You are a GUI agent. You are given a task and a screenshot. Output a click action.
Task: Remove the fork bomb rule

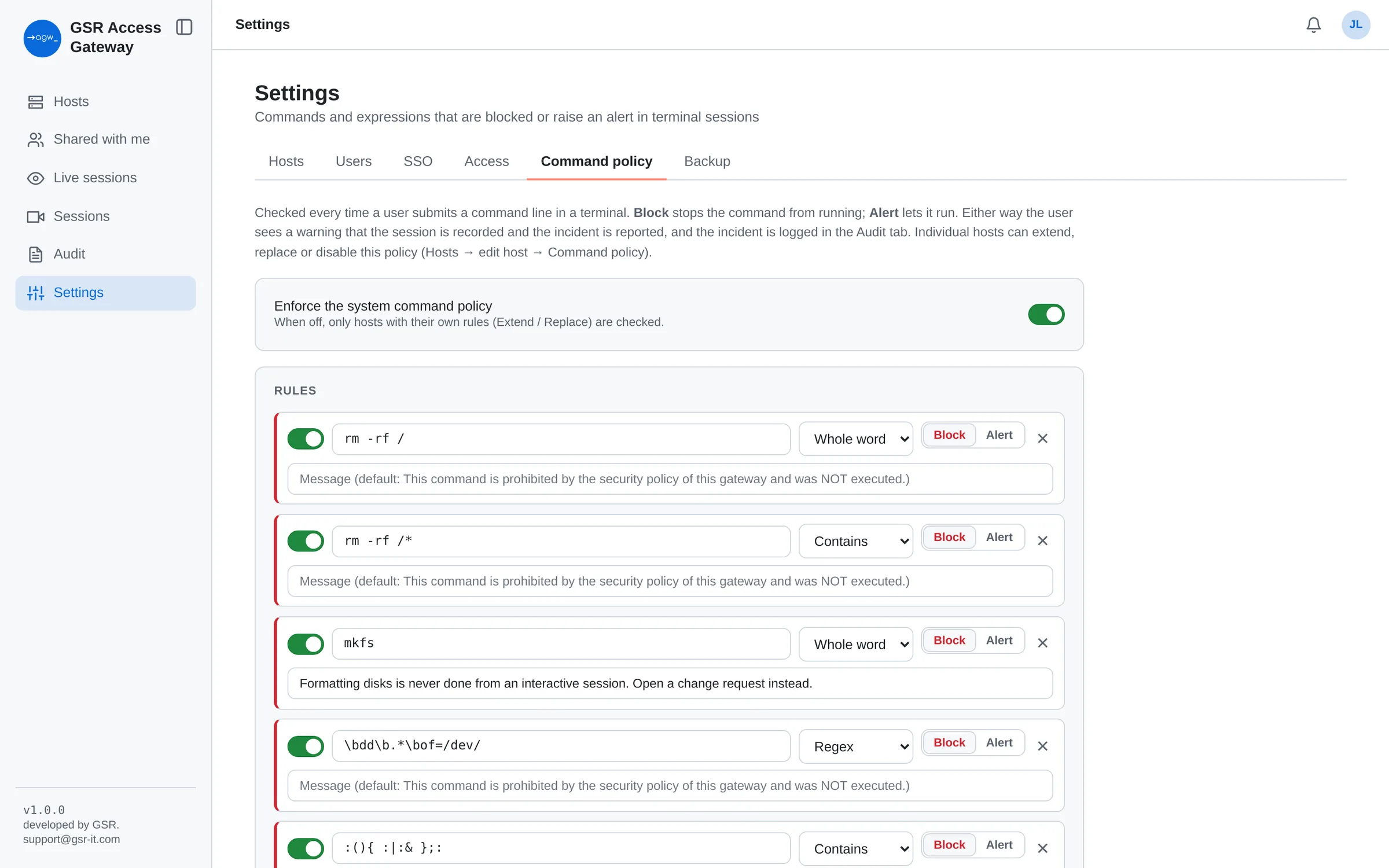point(1042,848)
